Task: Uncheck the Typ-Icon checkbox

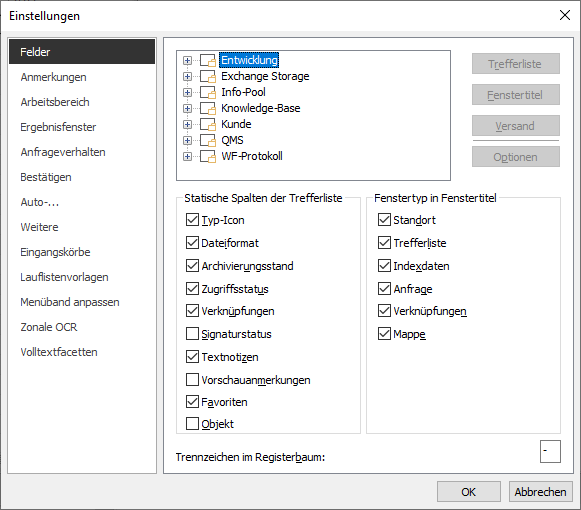Action: pos(192,220)
